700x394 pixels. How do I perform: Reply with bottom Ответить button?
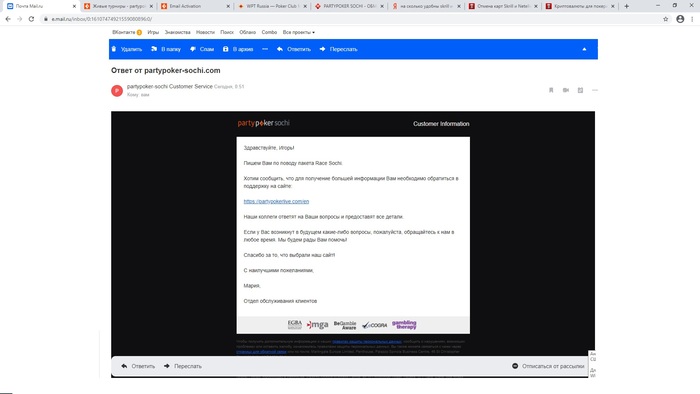138,366
